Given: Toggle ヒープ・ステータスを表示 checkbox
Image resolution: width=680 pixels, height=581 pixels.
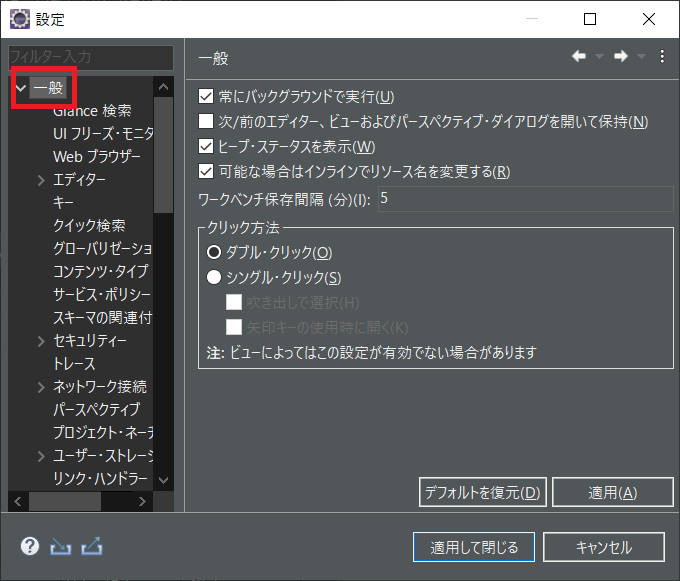Looking at the screenshot, I should tap(206, 147).
